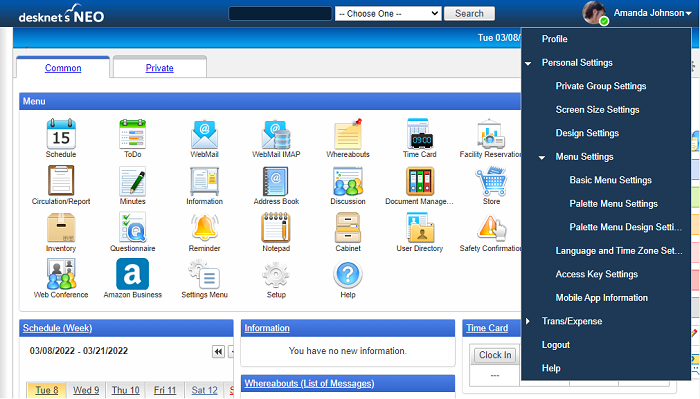Select Help in the user menu
The height and width of the screenshot is (399, 700).
point(551,368)
